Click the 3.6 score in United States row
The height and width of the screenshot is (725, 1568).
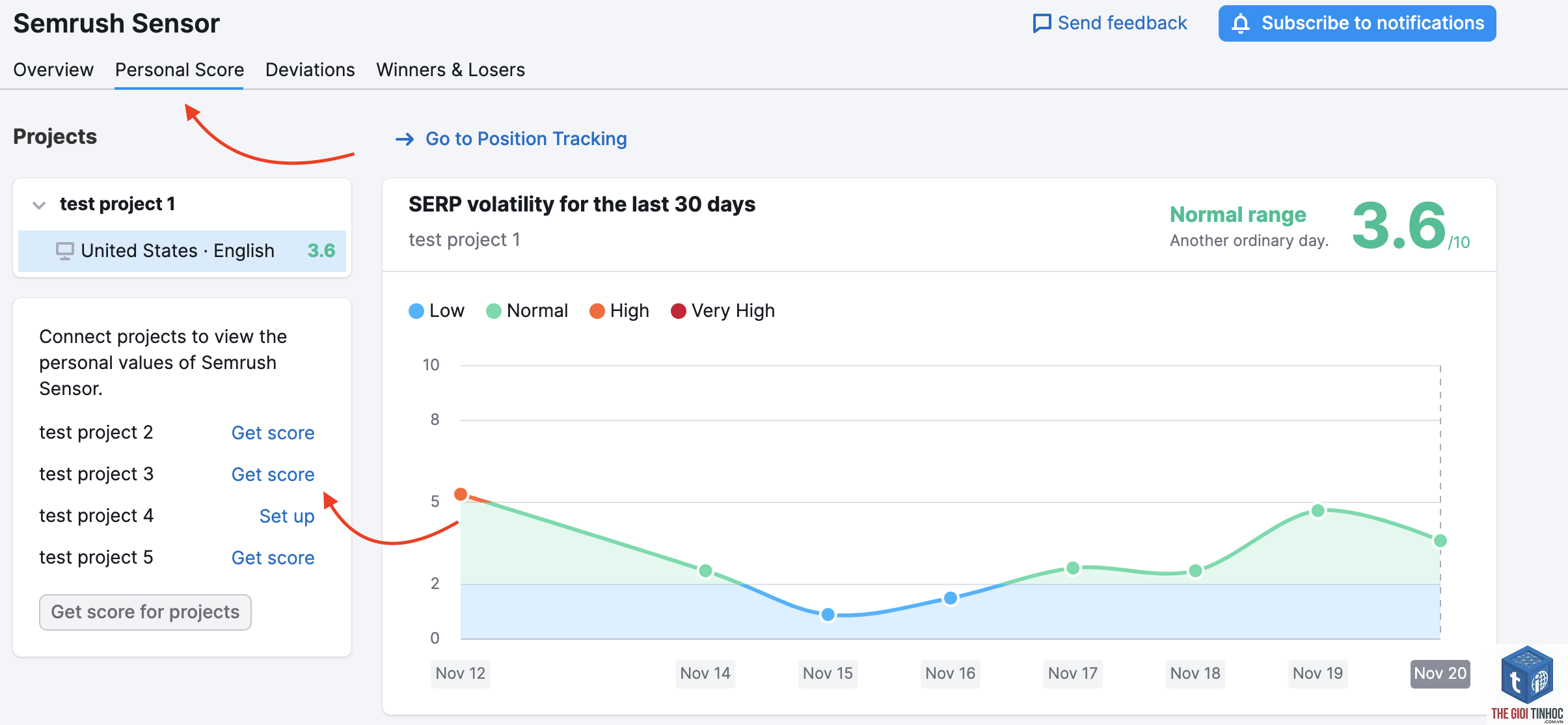pos(321,251)
